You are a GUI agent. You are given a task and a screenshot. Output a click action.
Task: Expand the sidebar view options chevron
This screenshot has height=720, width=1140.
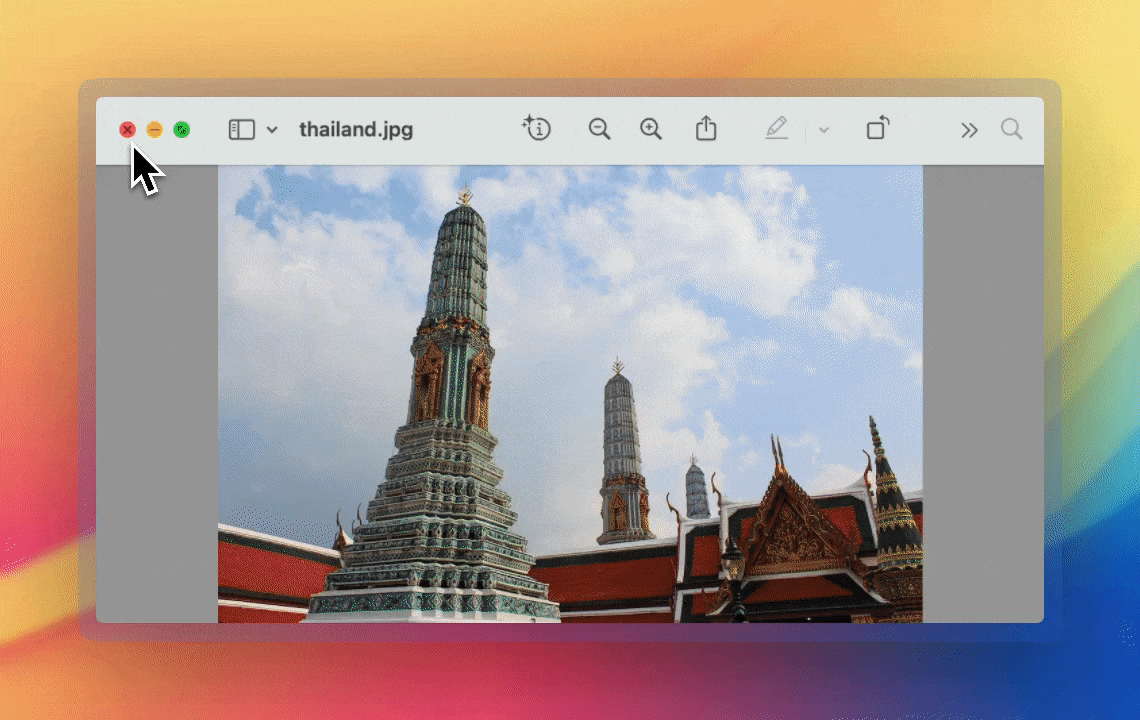click(272, 130)
